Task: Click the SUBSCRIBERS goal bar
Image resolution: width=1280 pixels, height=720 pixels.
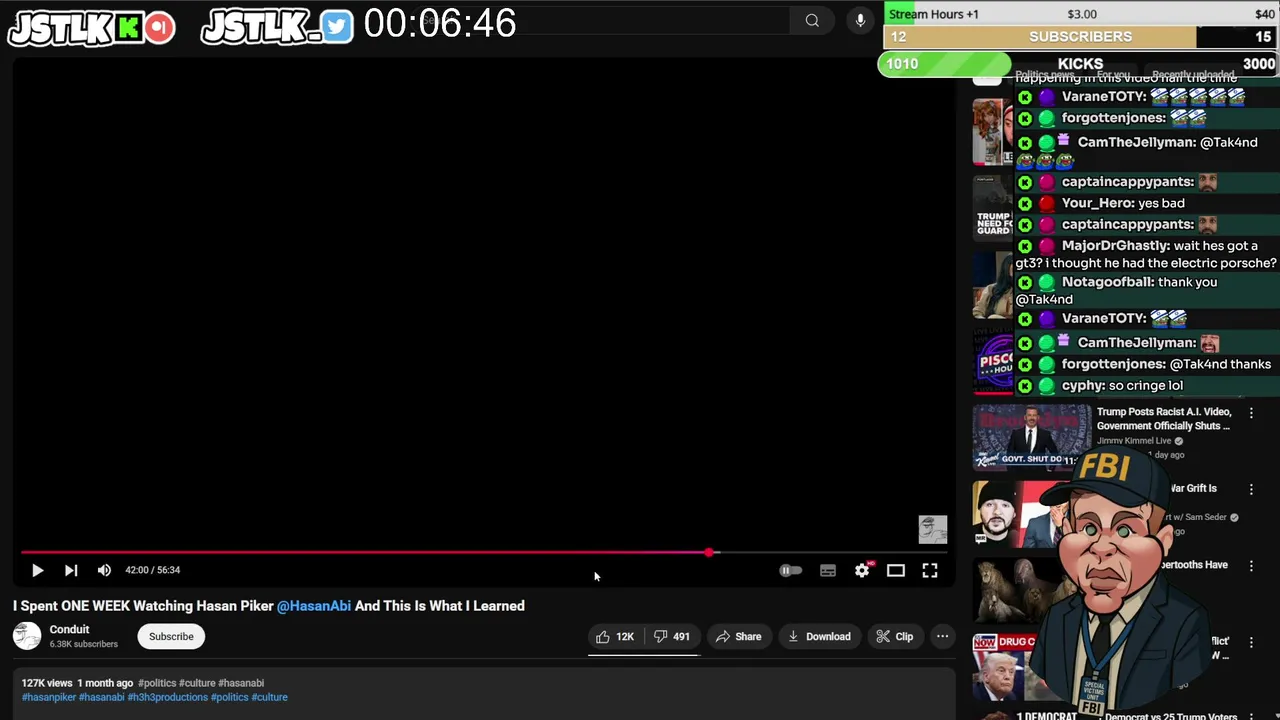Action: click(1081, 37)
